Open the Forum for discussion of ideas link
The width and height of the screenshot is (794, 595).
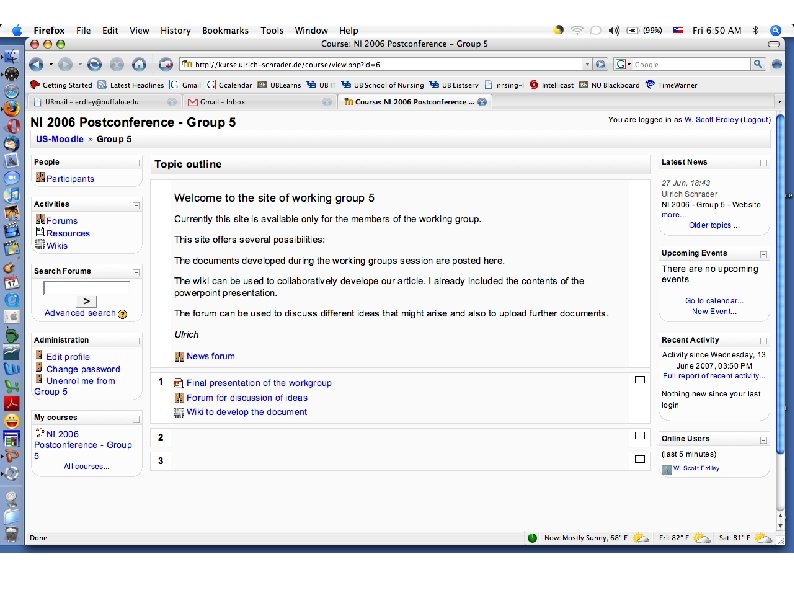(x=247, y=398)
